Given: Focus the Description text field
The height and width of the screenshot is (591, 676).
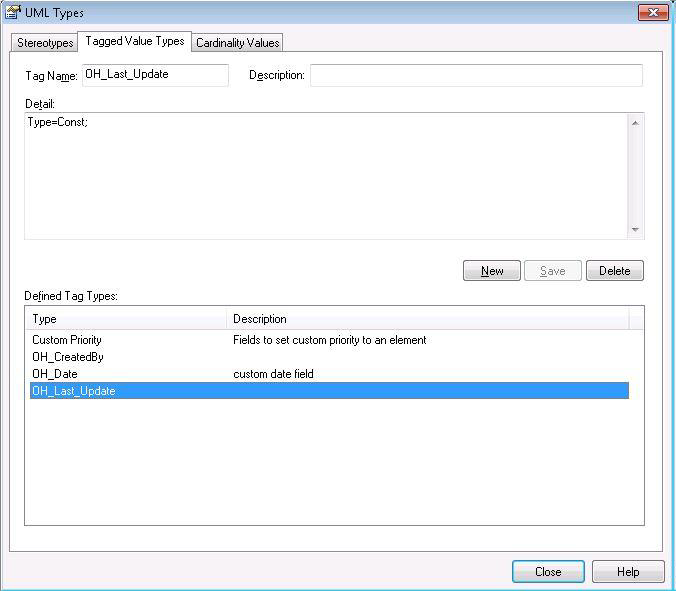Looking at the screenshot, I should (475, 75).
